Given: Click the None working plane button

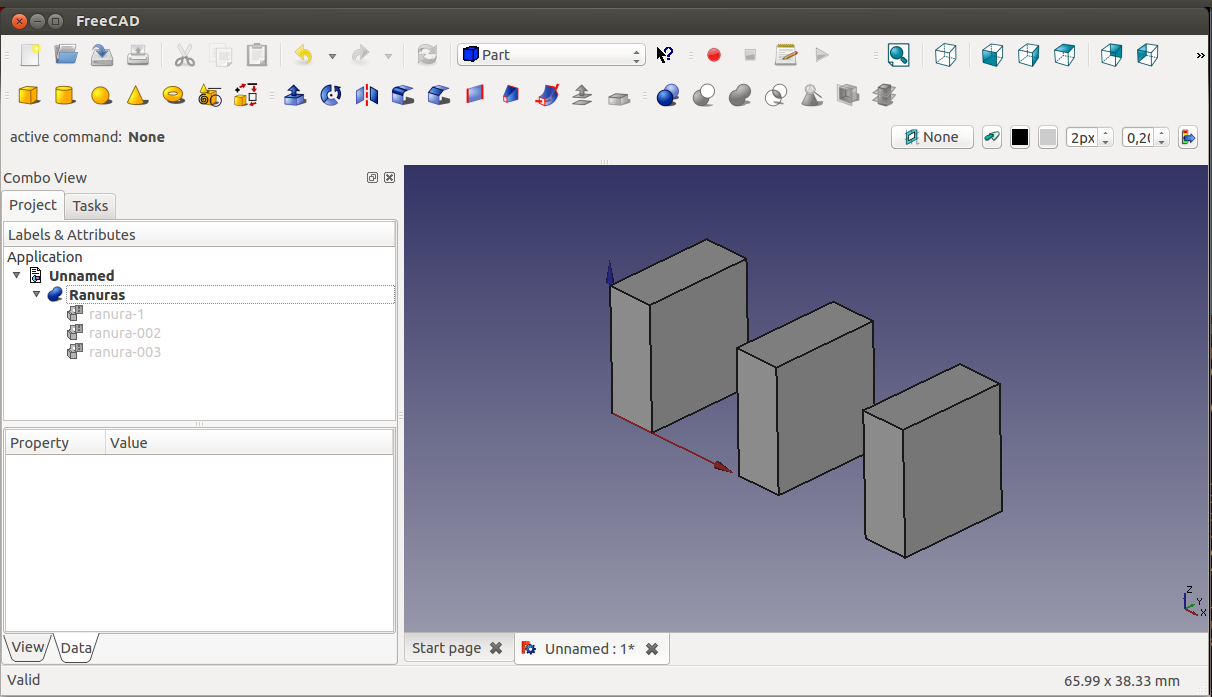Looking at the screenshot, I should (932, 138).
